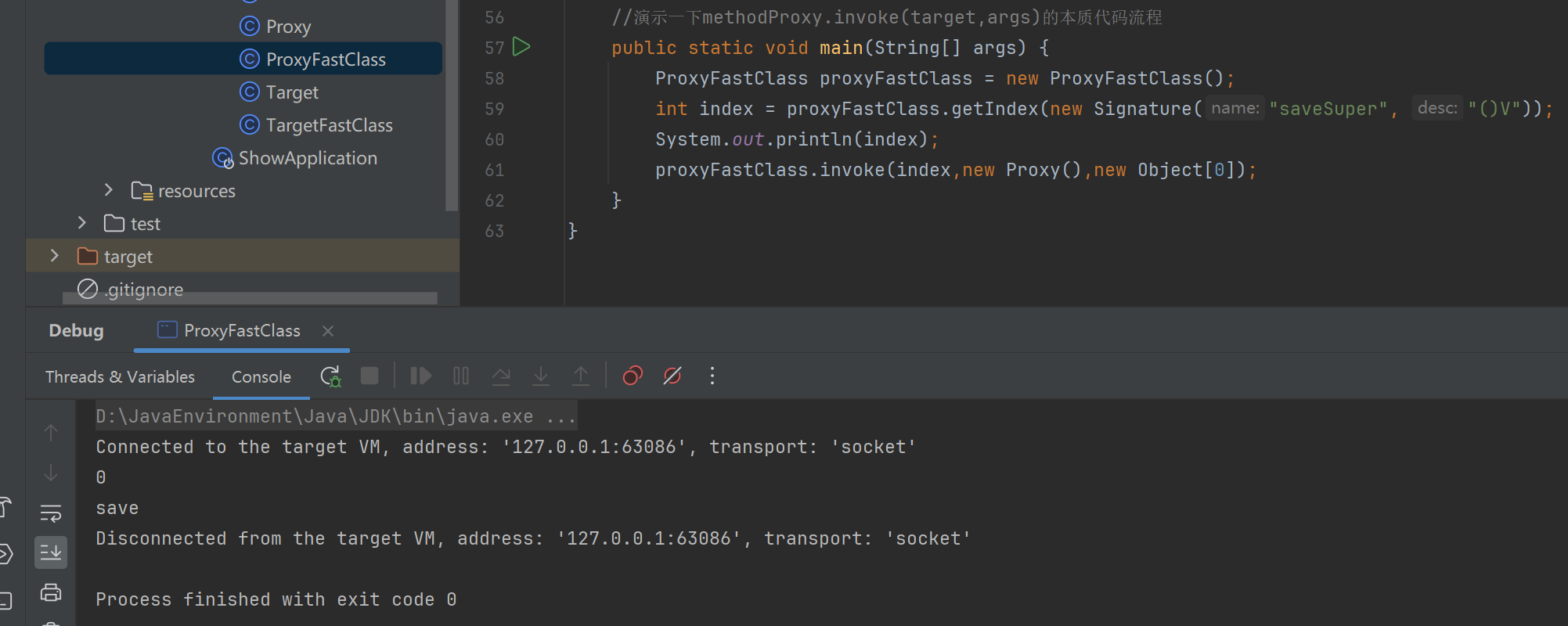1568x626 pixels.
Task: Click the 'save' console output line
Action: 117,508
